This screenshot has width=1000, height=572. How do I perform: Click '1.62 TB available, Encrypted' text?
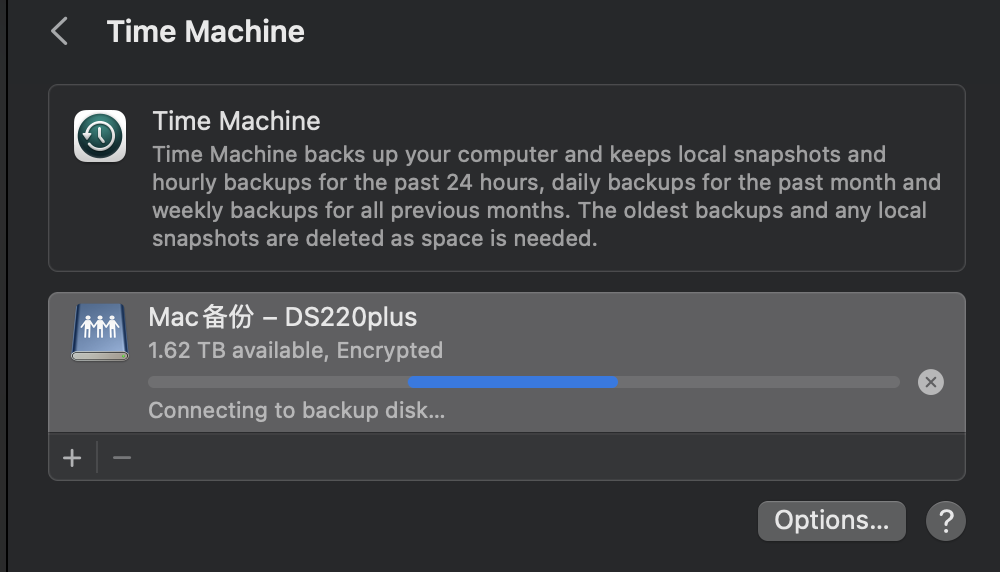(x=295, y=351)
